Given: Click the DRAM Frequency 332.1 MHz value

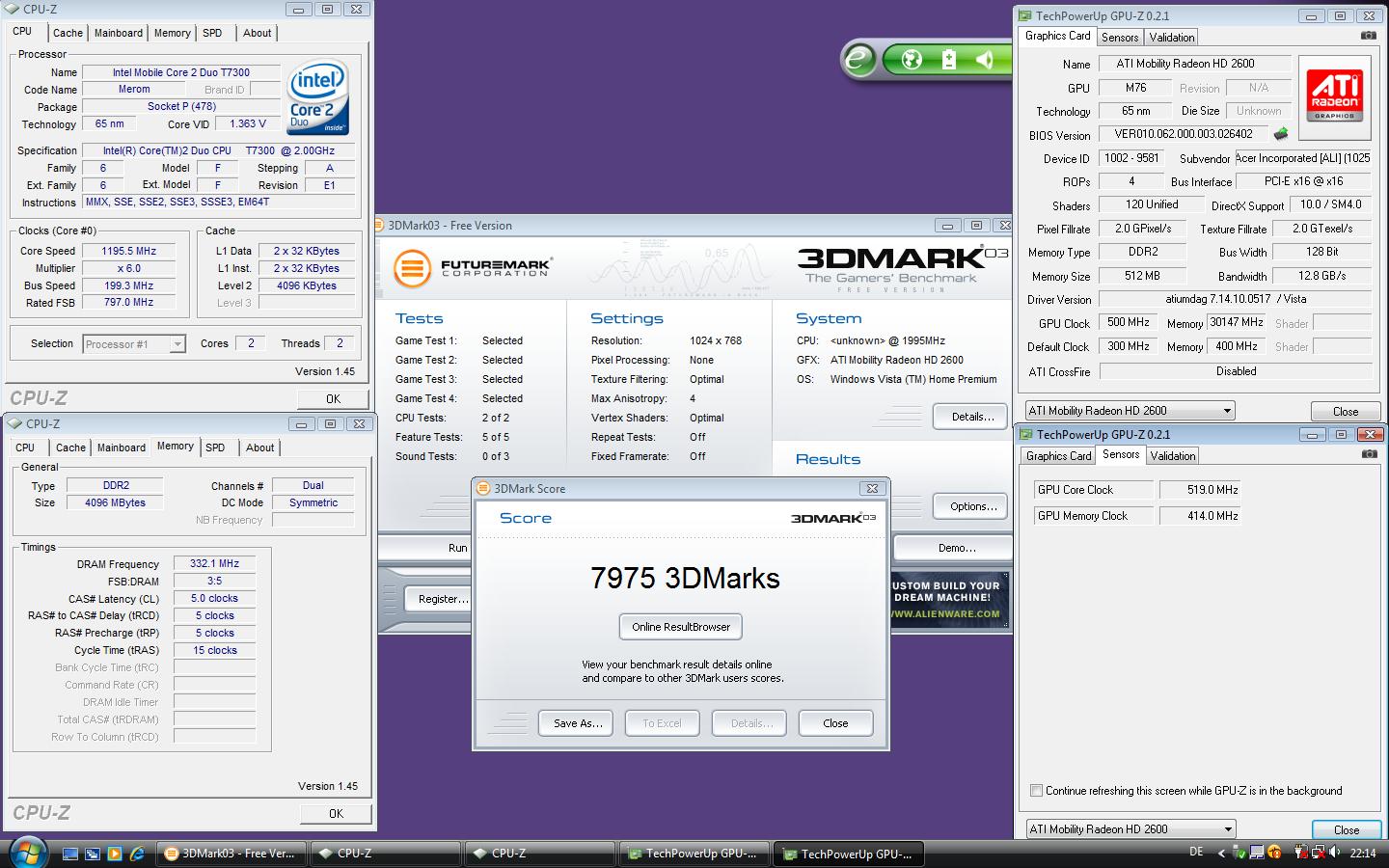Looking at the screenshot, I should tap(214, 564).
